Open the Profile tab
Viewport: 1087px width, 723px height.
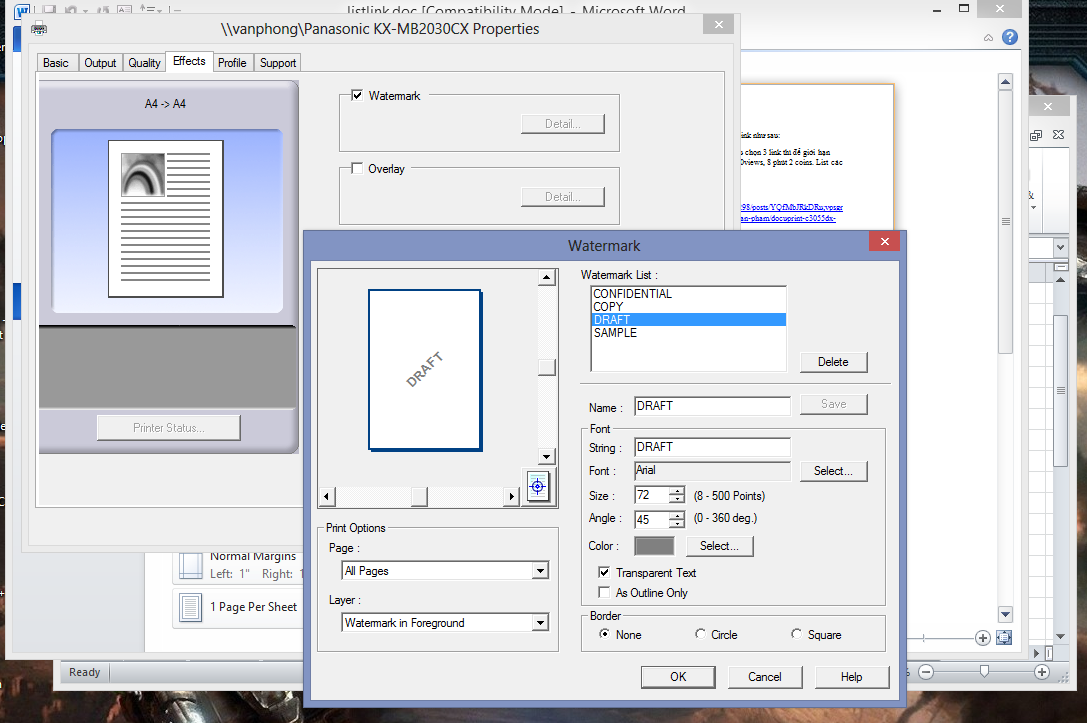coord(232,63)
